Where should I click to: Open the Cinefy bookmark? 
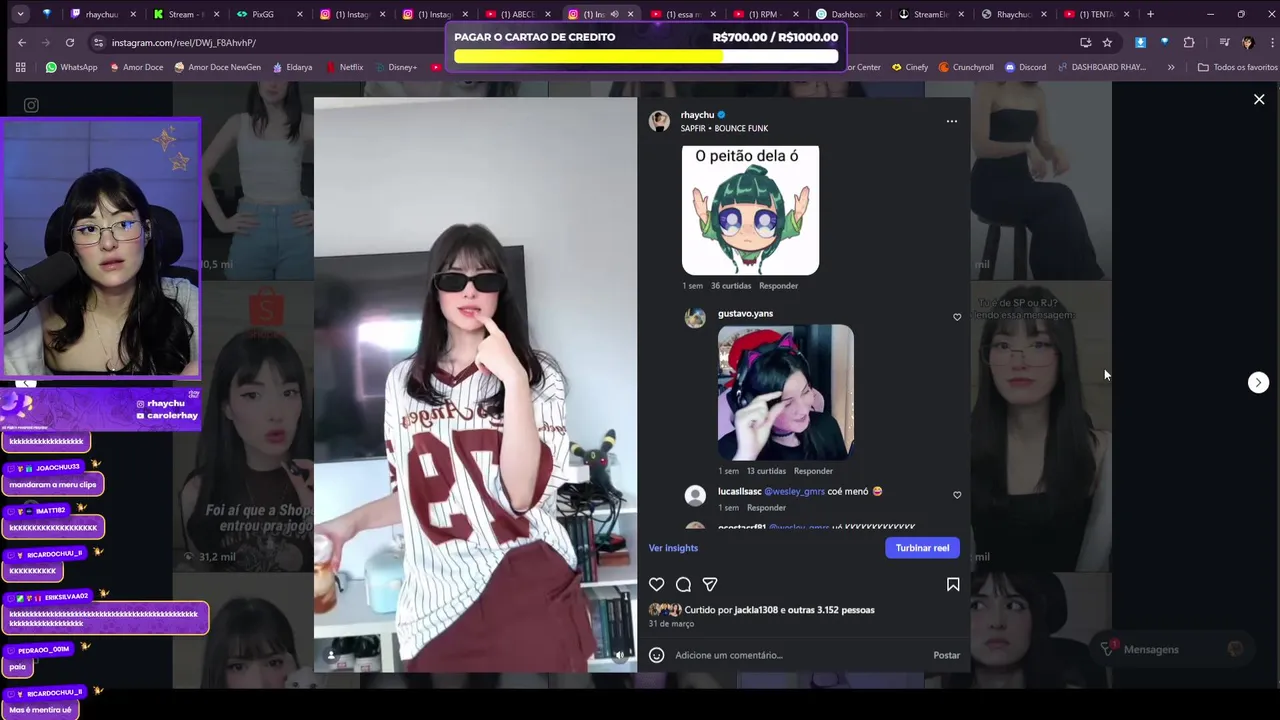click(x=910, y=67)
